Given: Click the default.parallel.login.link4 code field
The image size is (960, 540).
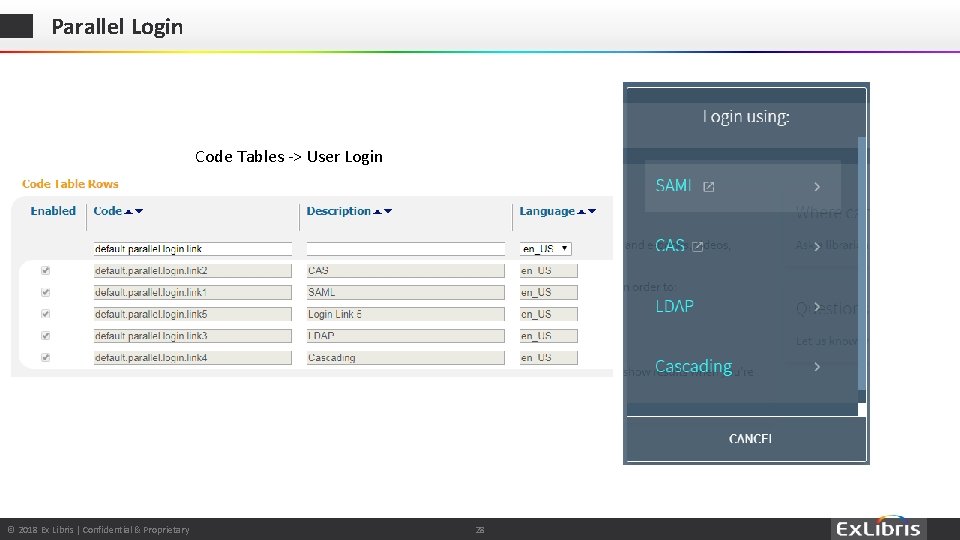Looking at the screenshot, I should 193,358.
